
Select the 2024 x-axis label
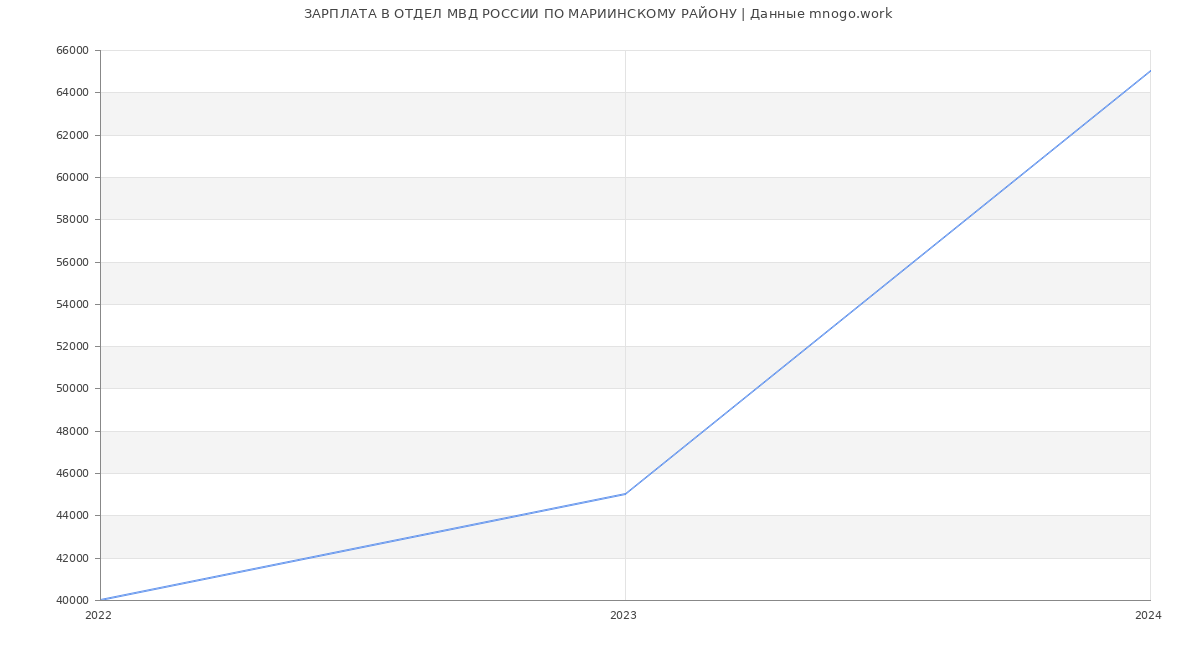[x=1148, y=616]
